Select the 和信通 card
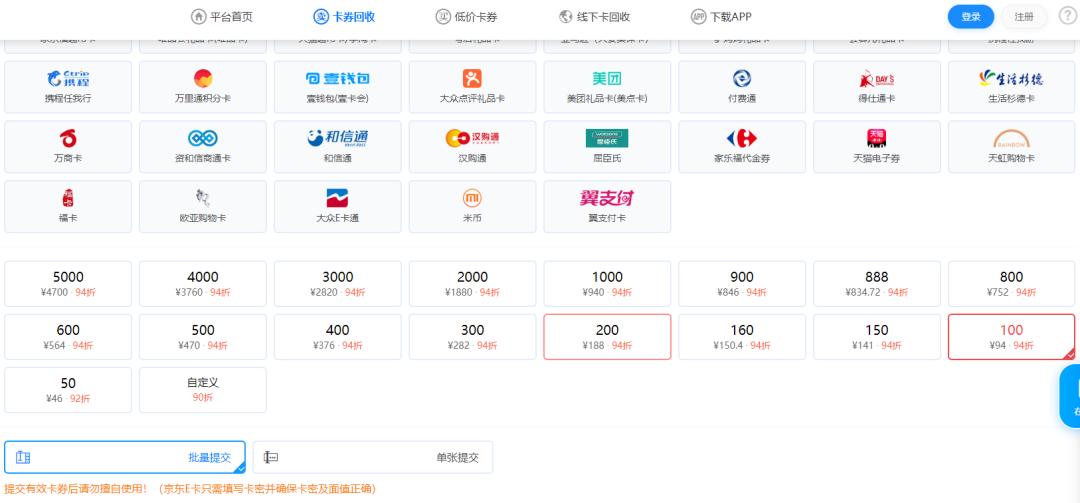Image resolution: width=1080 pixels, height=503 pixels. point(338,147)
